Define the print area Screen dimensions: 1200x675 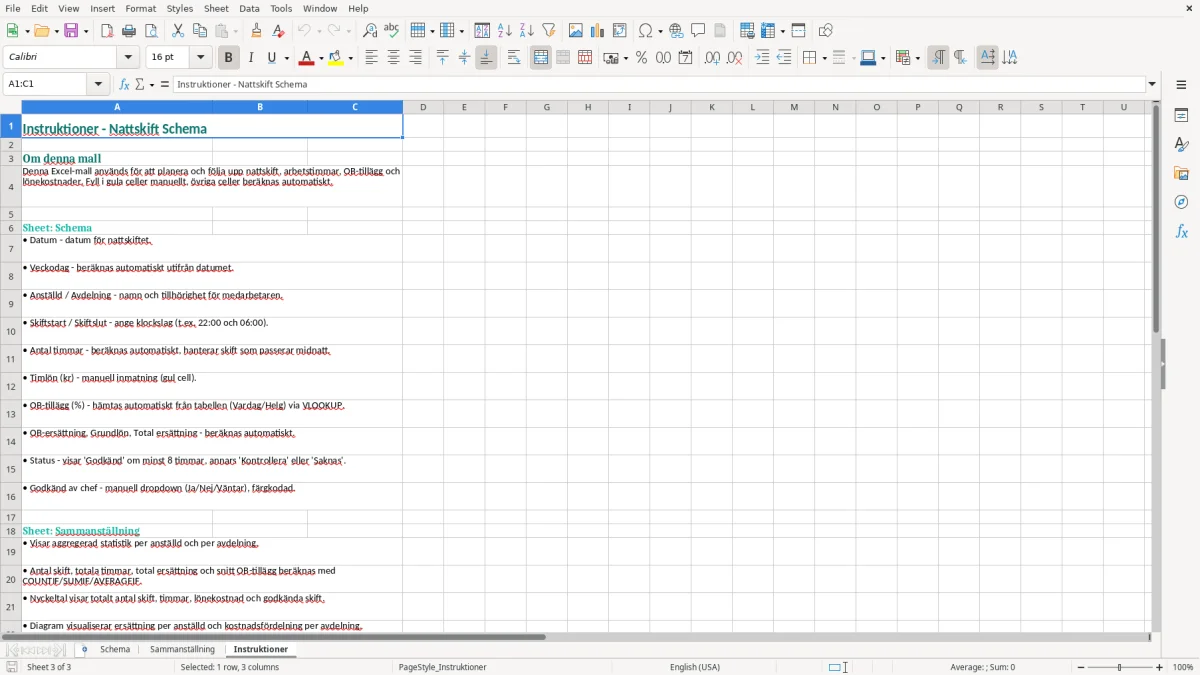point(747,31)
